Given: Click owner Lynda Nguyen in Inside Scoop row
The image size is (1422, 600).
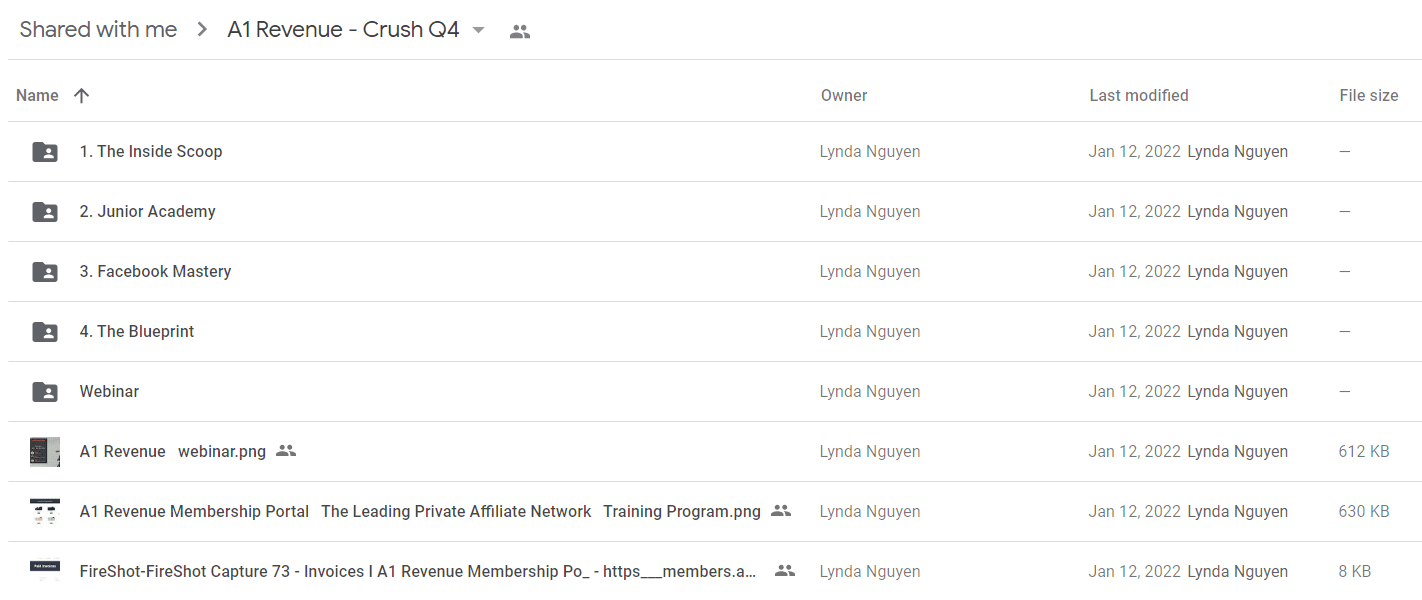Looking at the screenshot, I should pyautogui.click(x=870, y=152).
